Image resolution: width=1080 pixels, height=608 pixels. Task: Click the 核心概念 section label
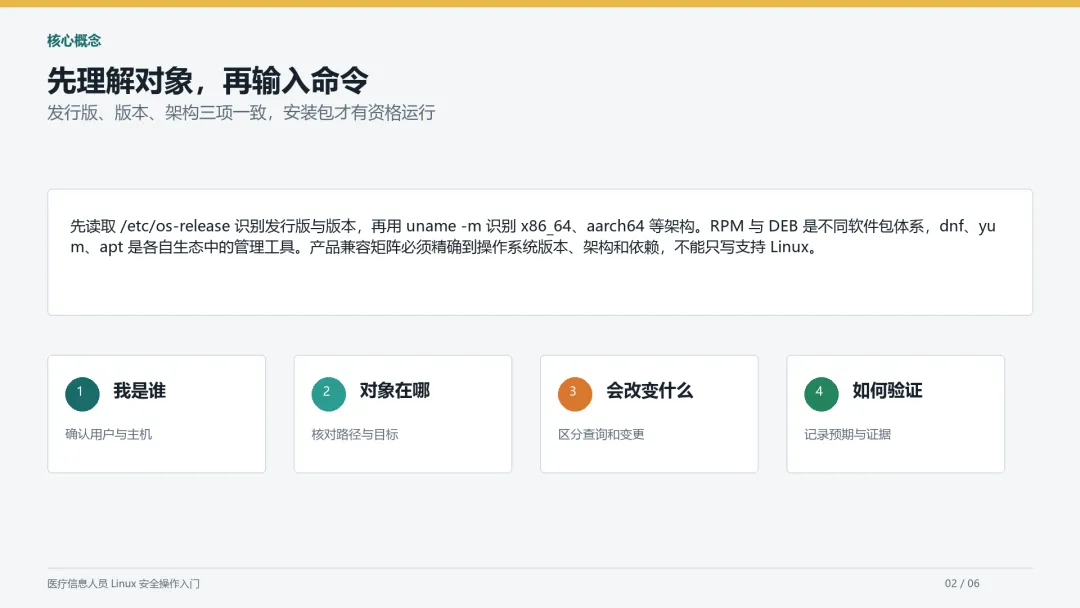tap(74, 41)
